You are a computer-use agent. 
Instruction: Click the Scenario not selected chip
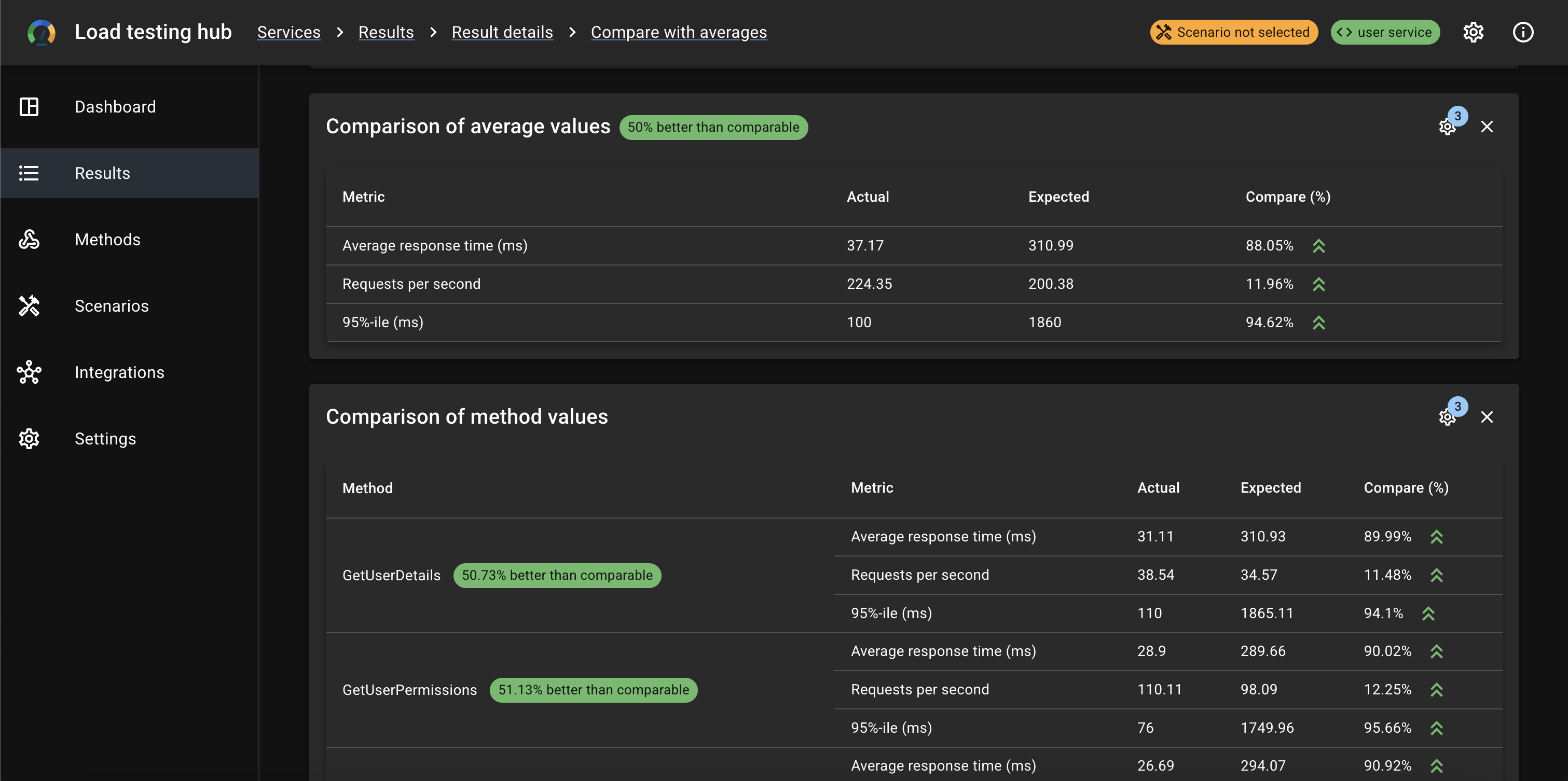coord(1234,32)
